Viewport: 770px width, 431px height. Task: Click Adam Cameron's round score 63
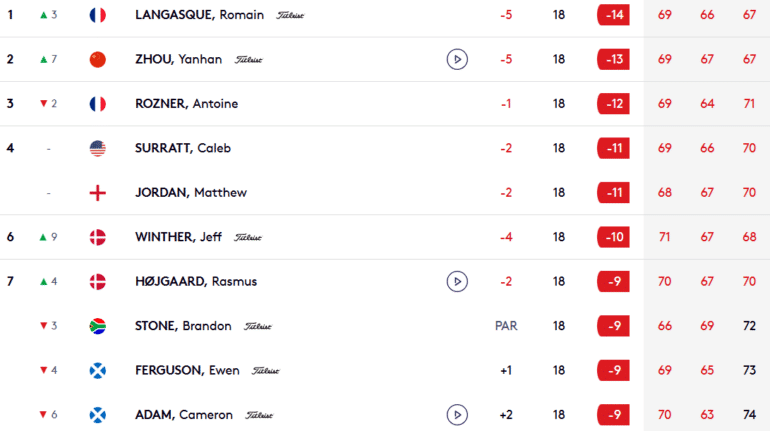pos(707,415)
